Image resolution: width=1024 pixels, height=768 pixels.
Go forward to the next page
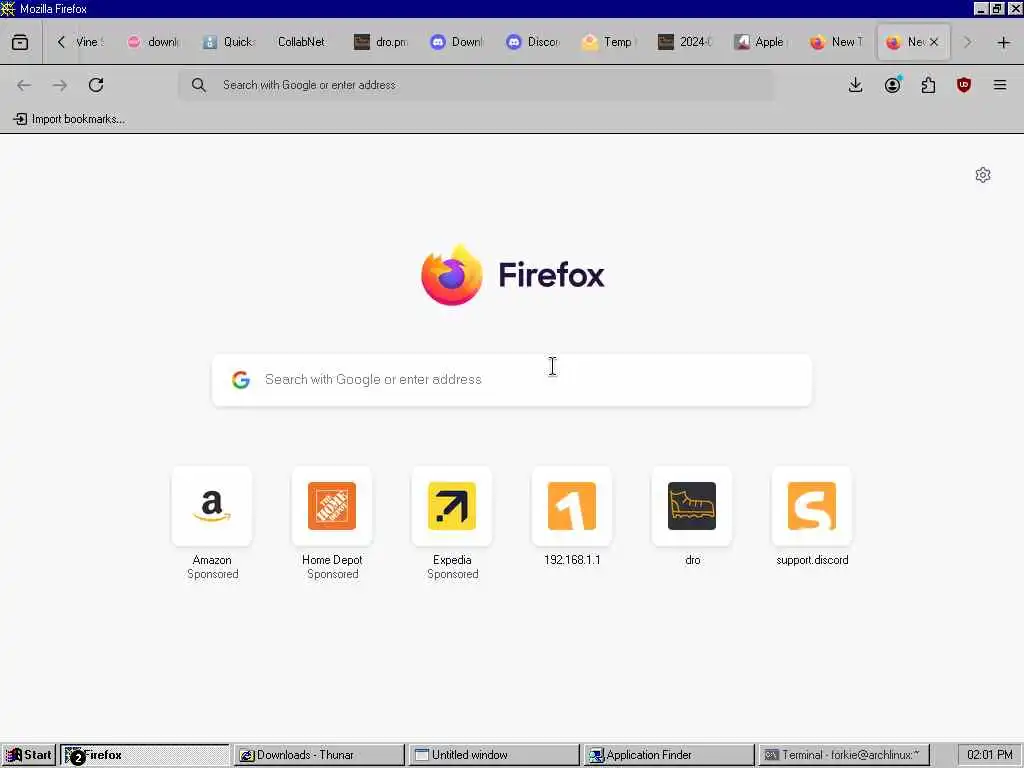(x=60, y=85)
